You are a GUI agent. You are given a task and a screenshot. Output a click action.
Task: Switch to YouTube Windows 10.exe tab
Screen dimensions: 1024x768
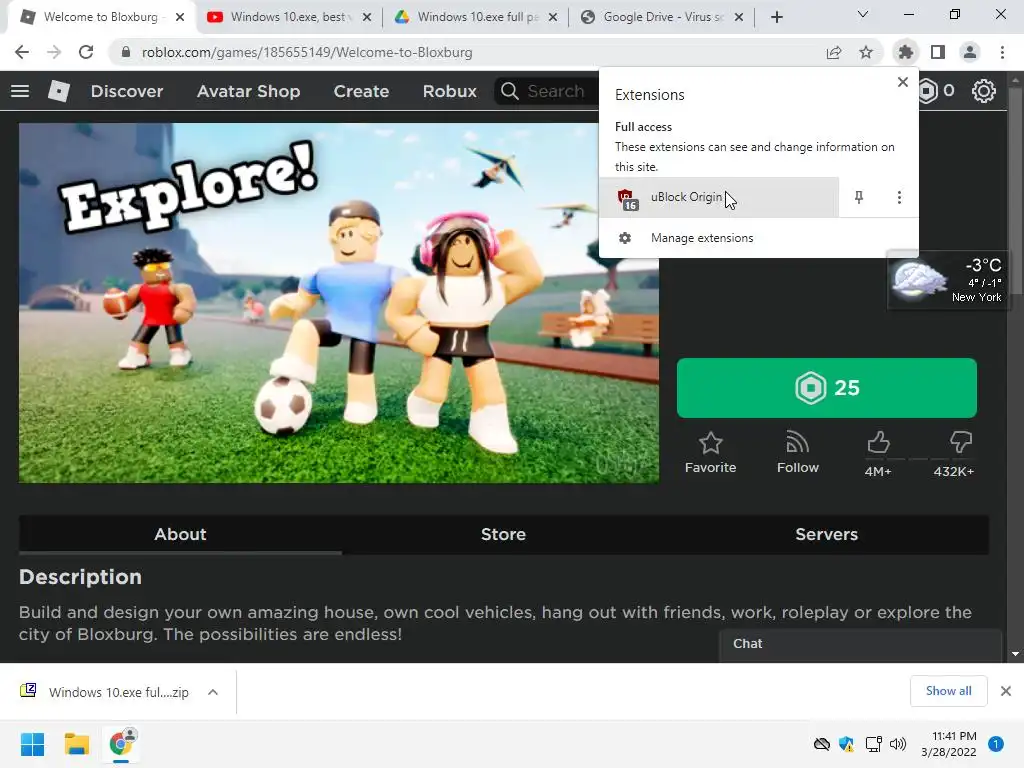pos(288,17)
